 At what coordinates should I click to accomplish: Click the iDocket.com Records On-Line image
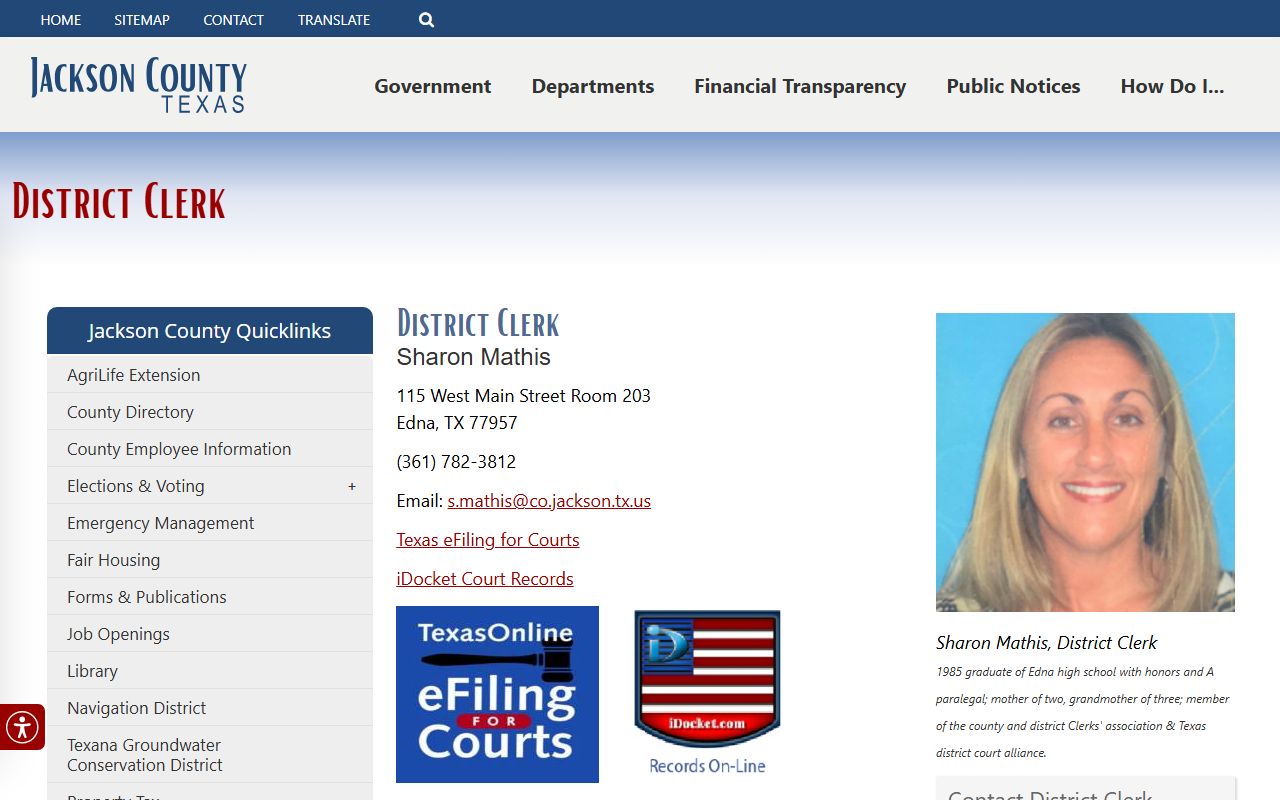click(x=707, y=693)
